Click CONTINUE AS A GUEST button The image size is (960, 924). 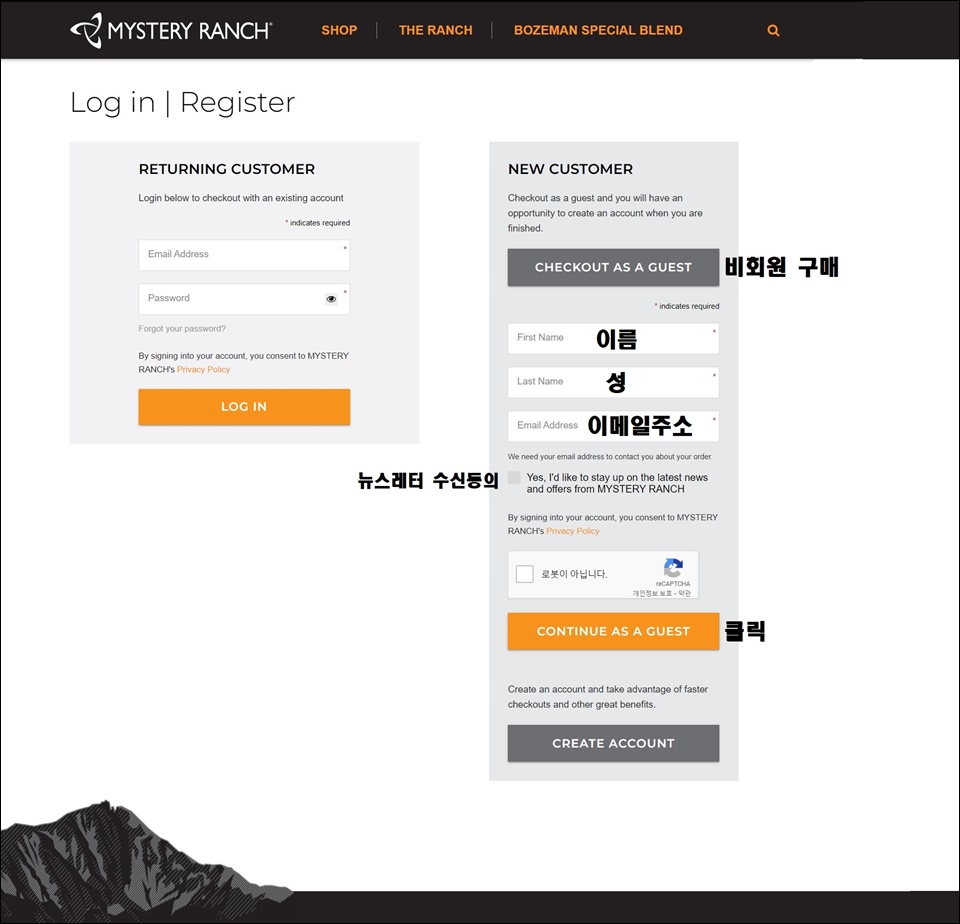(x=613, y=631)
